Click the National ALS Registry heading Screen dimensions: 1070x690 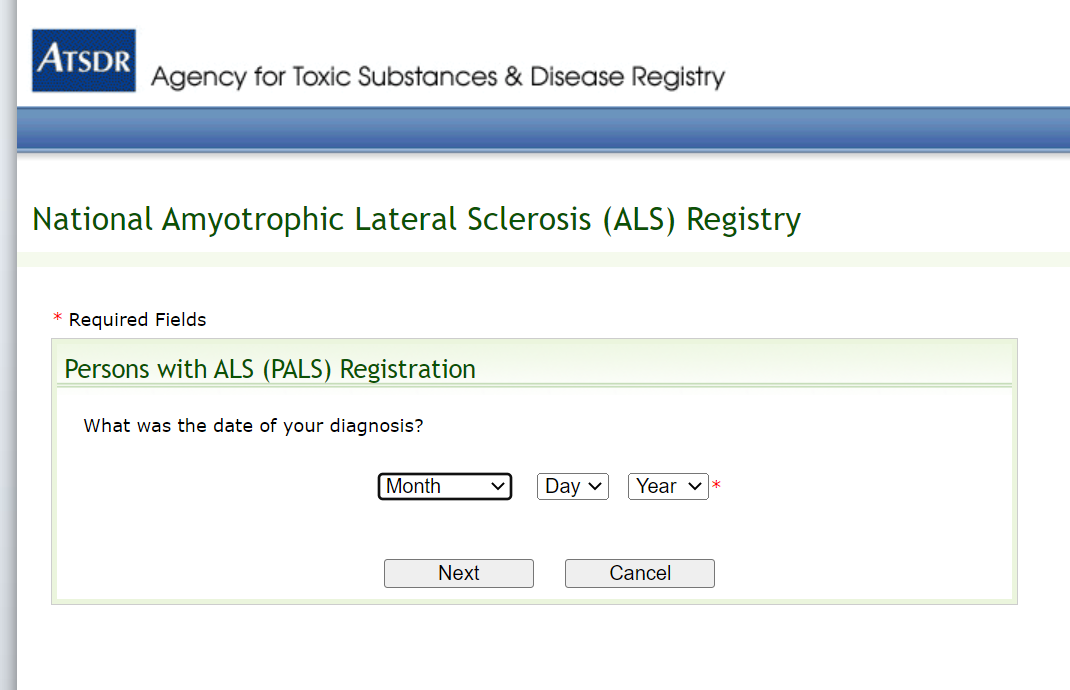tap(416, 219)
